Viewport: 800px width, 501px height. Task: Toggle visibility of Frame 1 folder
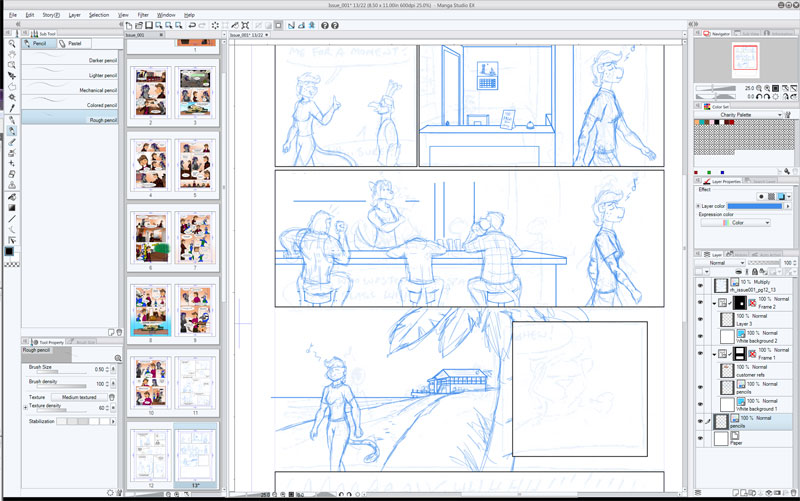click(701, 354)
